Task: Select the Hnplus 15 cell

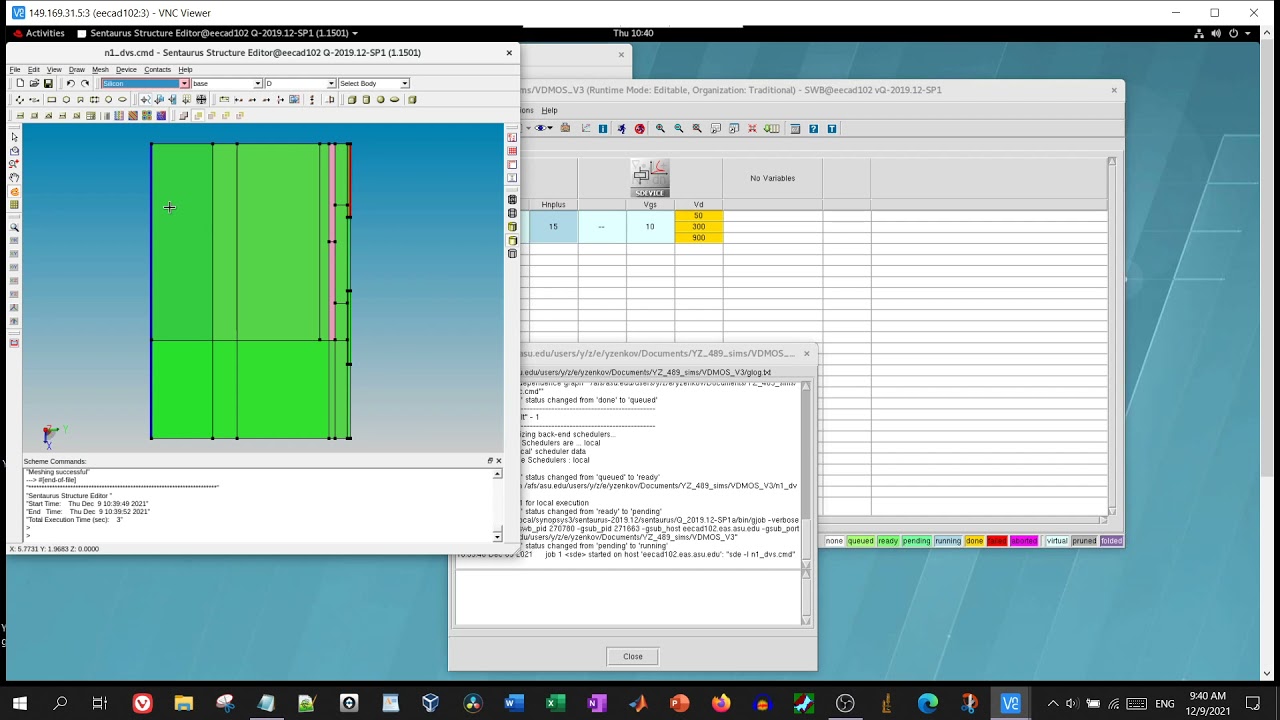Action: pyautogui.click(x=553, y=227)
